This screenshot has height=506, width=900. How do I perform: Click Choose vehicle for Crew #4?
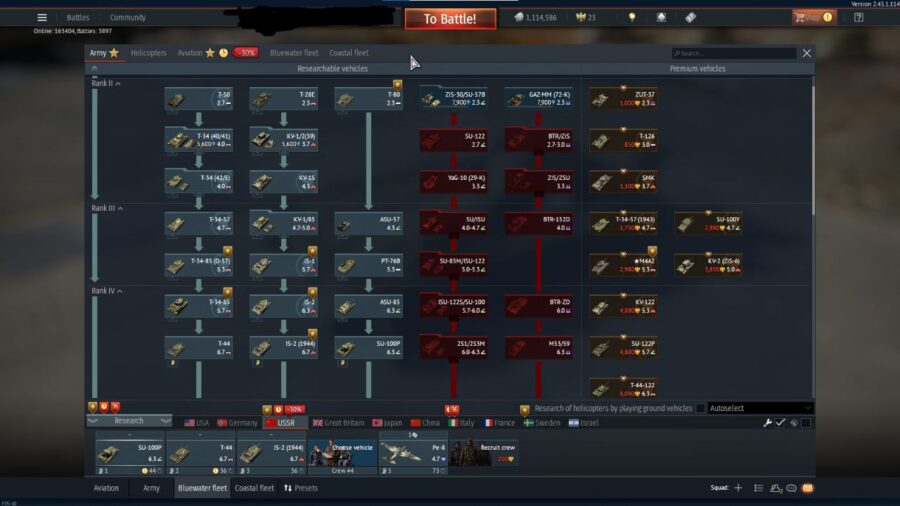pos(343,453)
